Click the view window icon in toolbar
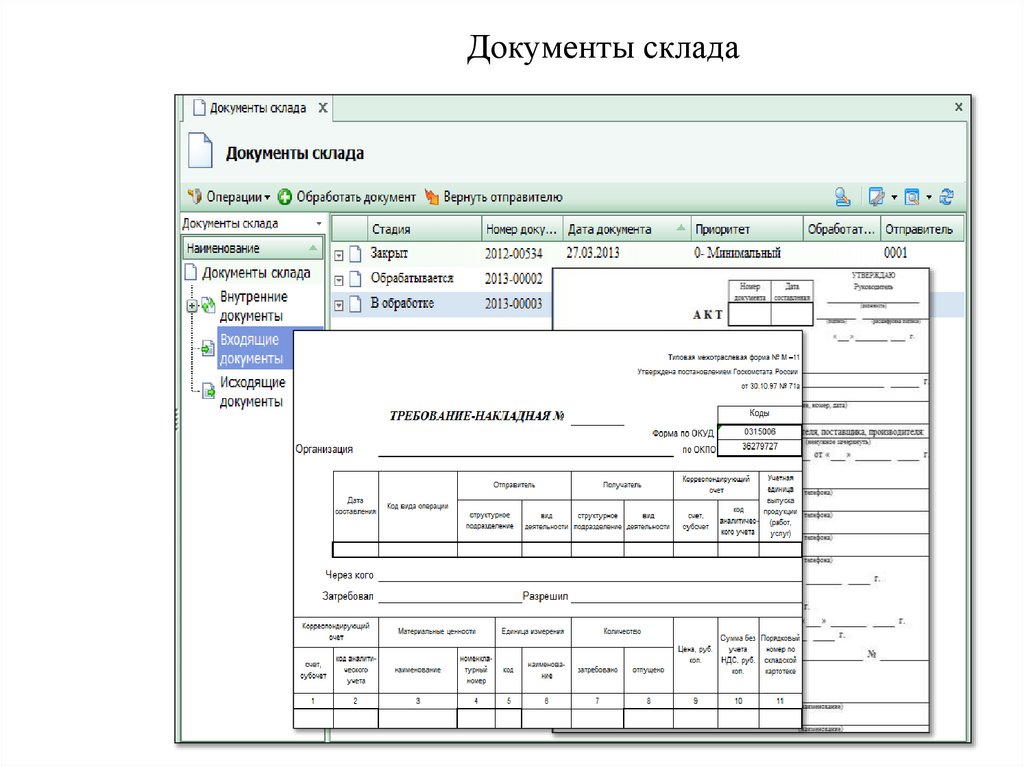Image resolution: width=1024 pixels, height=767 pixels. (911, 197)
